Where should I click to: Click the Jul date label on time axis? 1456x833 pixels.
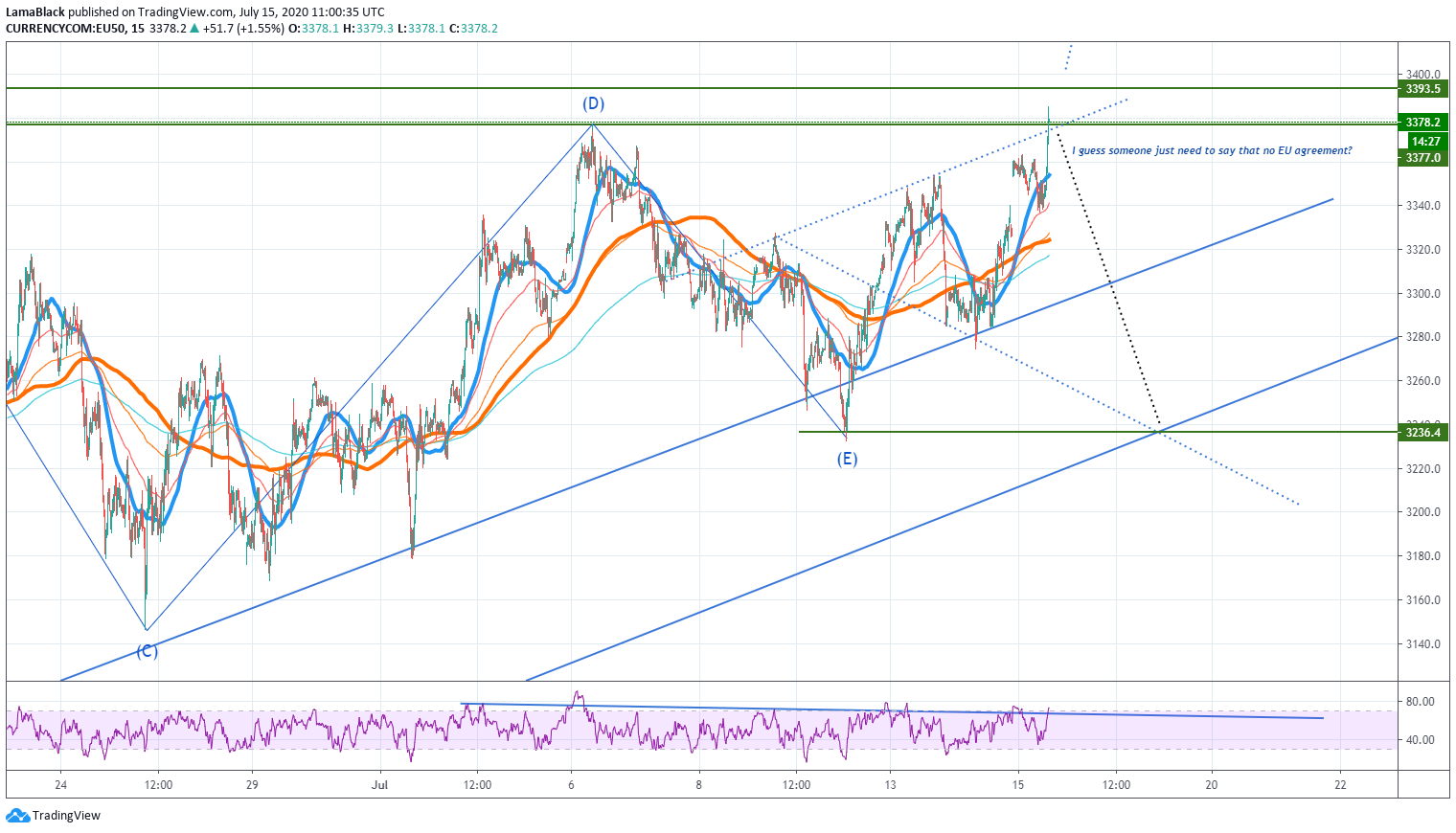pyautogui.click(x=380, y=785)
